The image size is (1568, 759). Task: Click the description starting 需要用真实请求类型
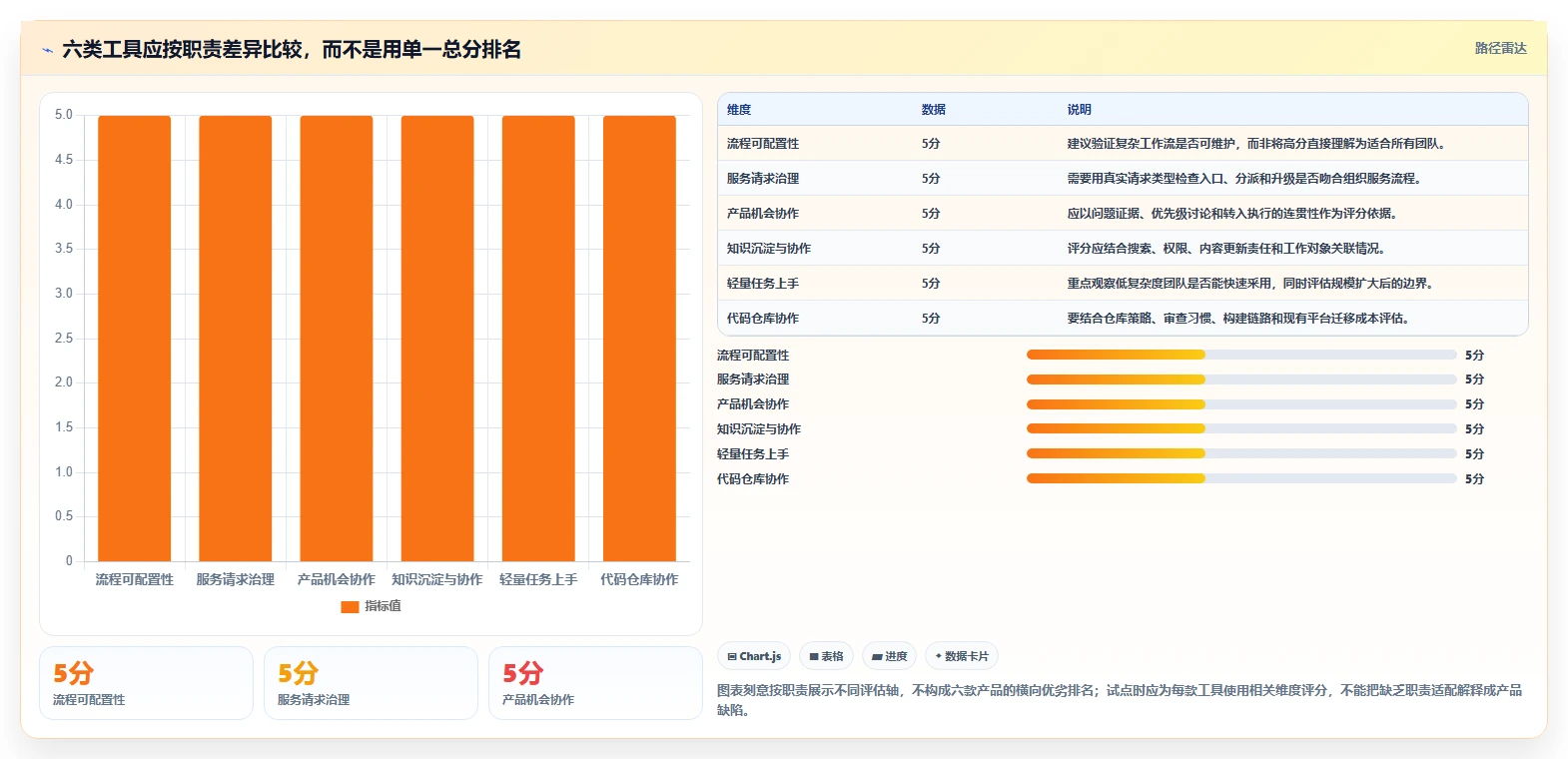click(1243, 179)
